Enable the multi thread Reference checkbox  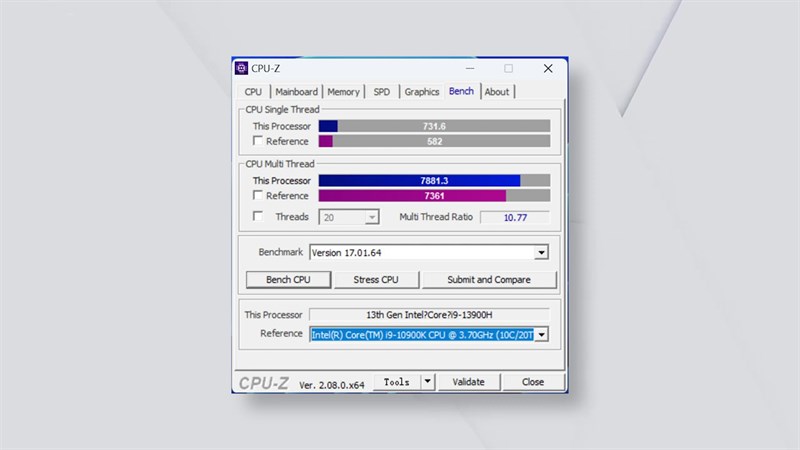point(258,196)
